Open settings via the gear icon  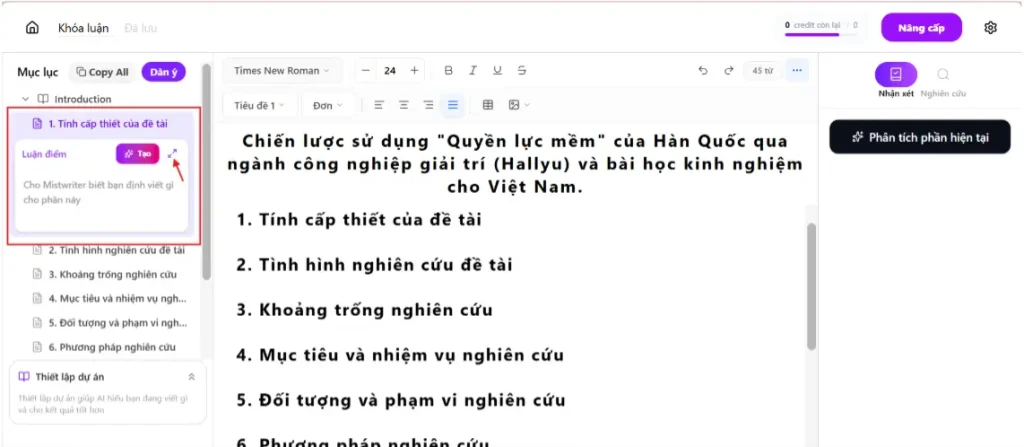[x=990, y=28]
